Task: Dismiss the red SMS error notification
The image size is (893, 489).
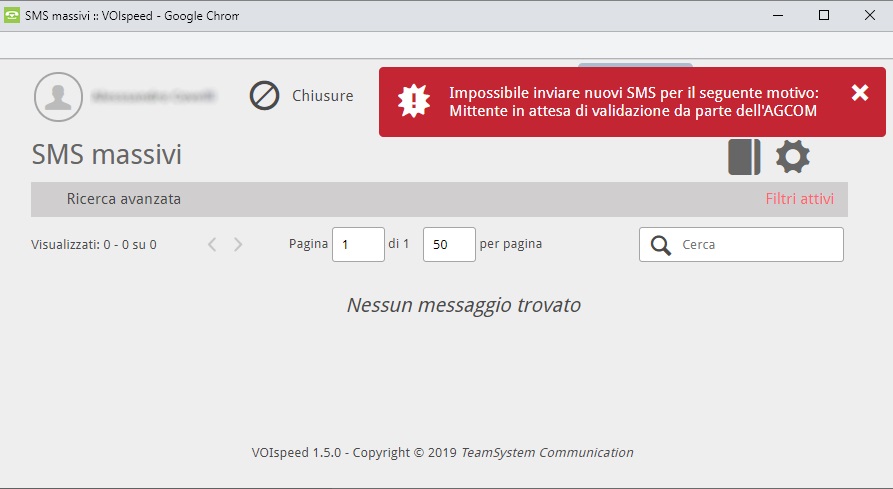Action: click(860, 92)
